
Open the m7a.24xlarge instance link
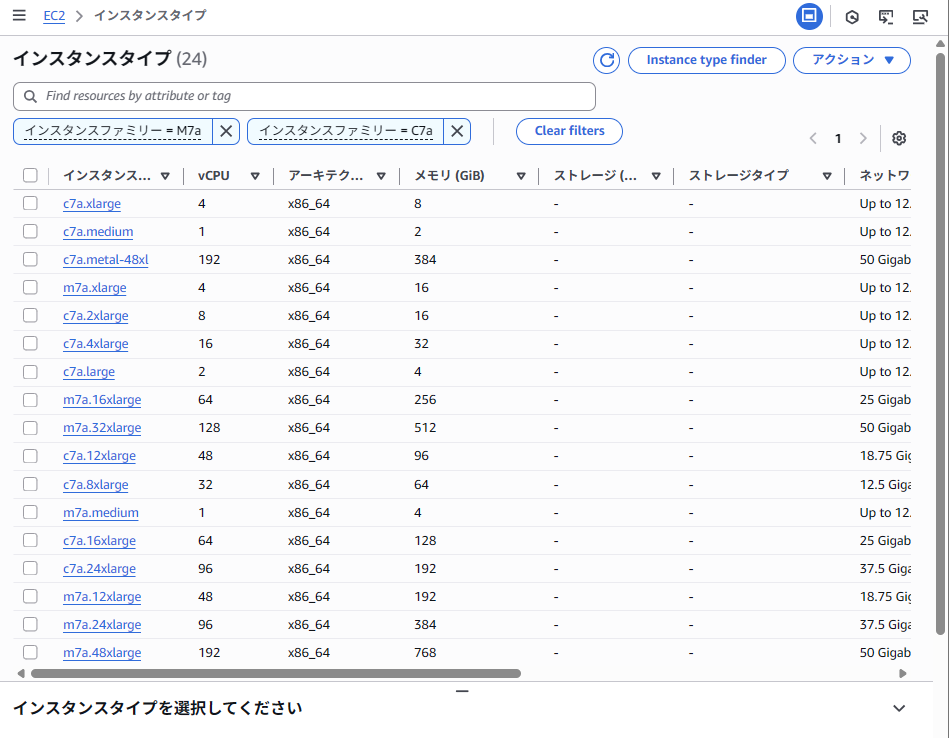(x=102, y=625)
